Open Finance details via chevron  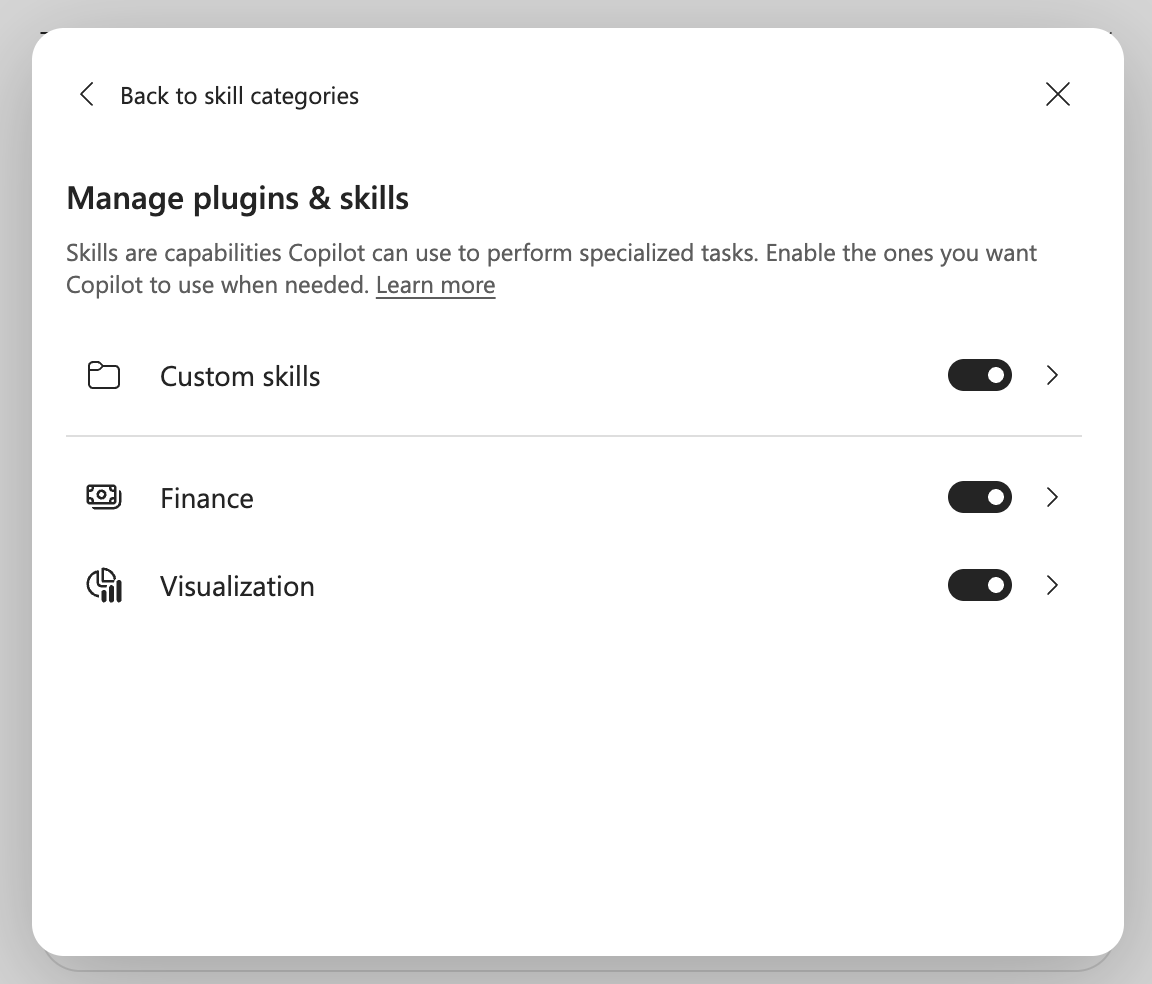click(x=1052, y=498)
